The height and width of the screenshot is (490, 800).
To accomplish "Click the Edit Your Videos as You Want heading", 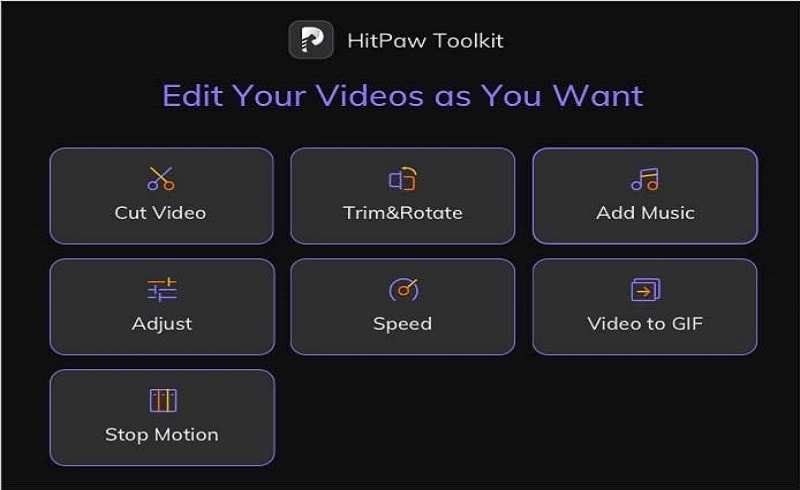I will (x=403, y=96).
